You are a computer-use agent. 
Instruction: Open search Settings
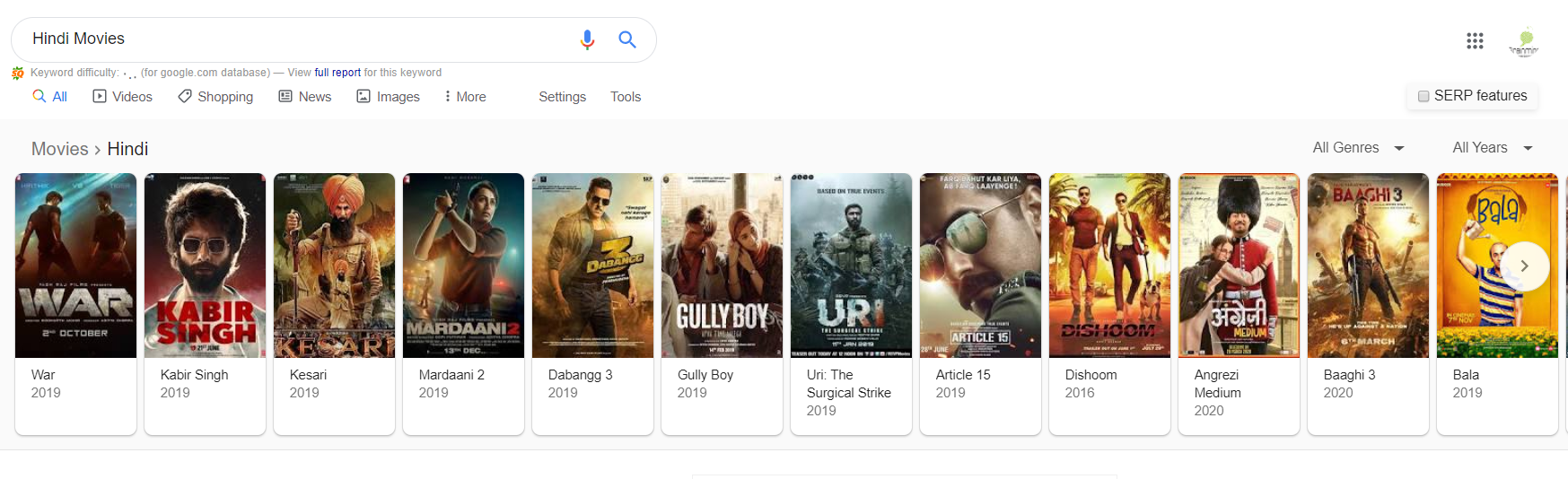coord(562,97)
